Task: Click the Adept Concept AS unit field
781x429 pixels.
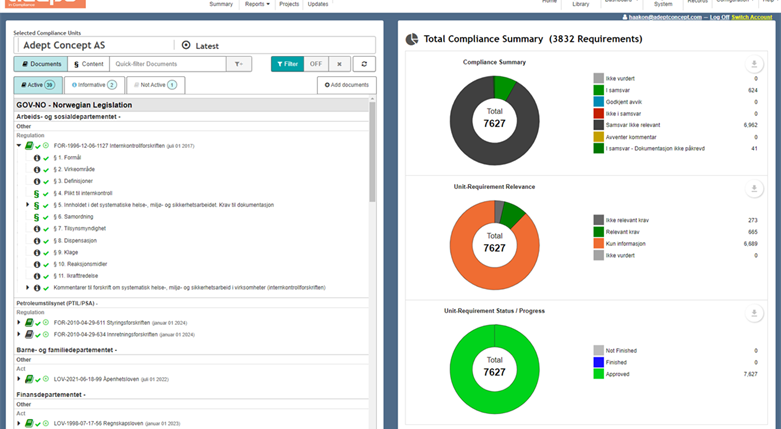Action: coord(95,45)
